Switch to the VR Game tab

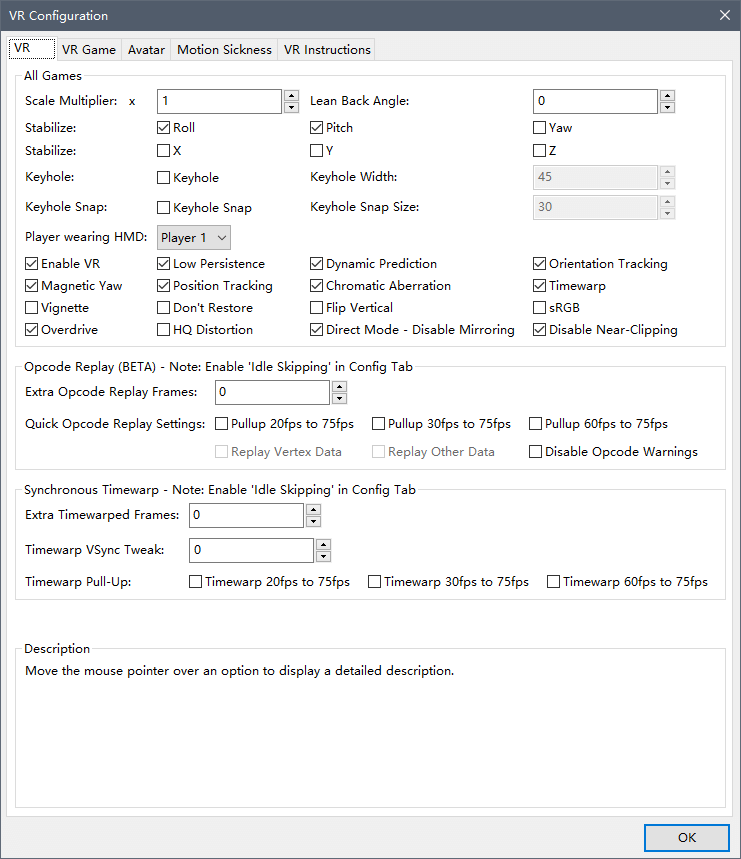(89, 50)
